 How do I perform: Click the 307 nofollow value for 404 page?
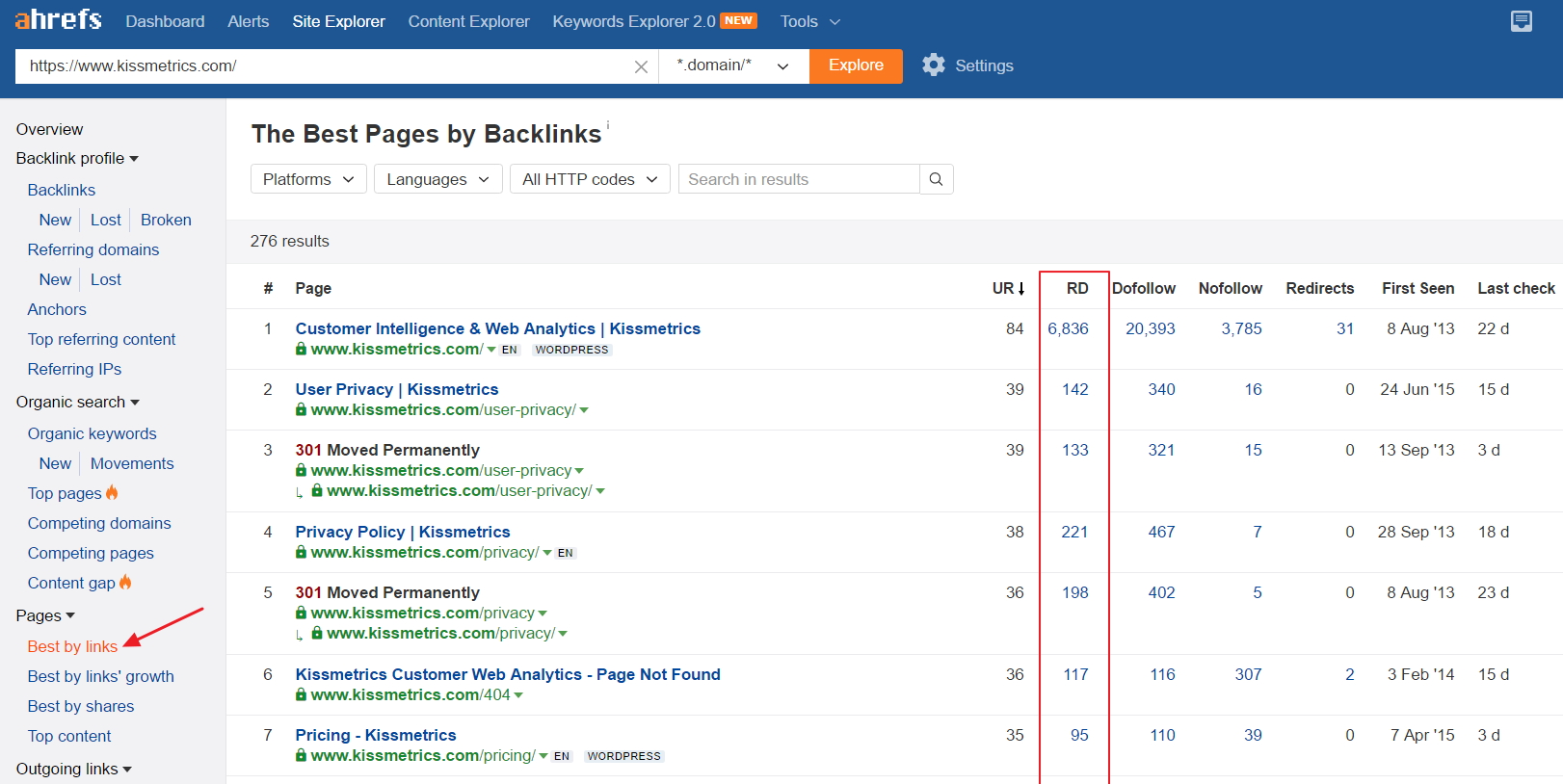pyautogui.click(x=1249, y=674)
